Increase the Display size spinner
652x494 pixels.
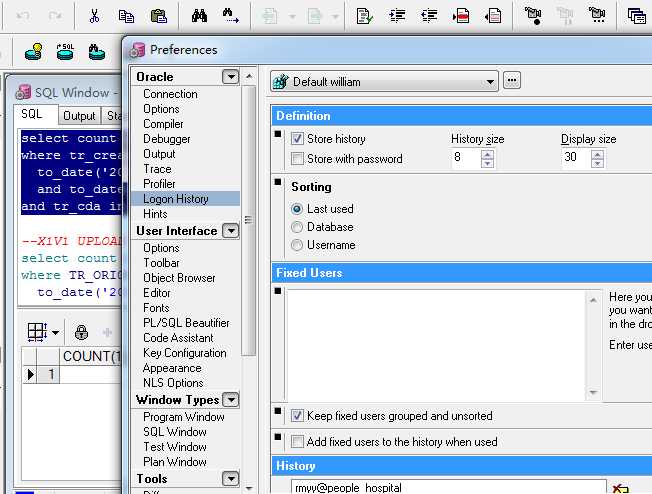[597, 154]
